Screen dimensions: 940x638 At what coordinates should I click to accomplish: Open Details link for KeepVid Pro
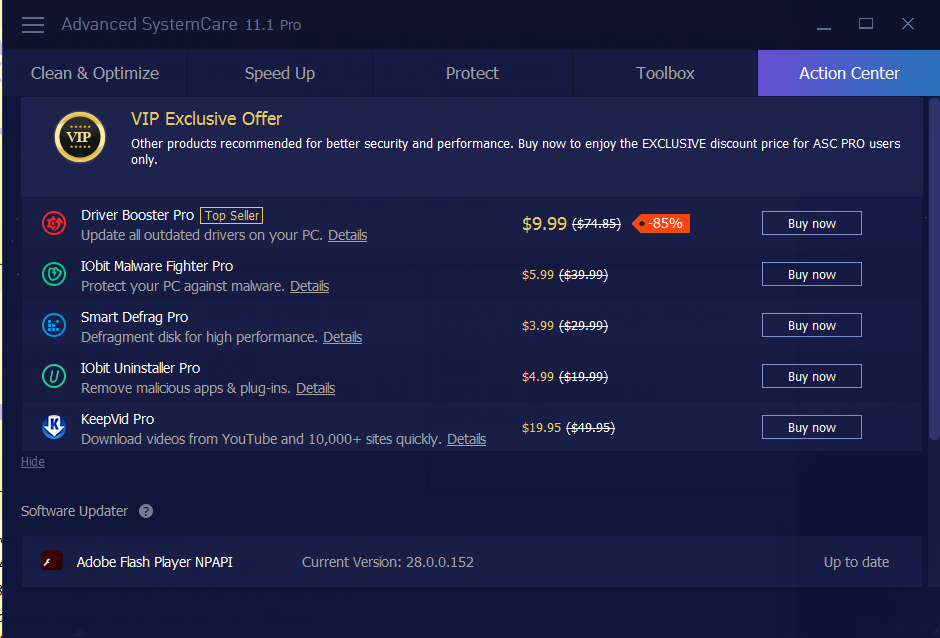(x=467, y=439)
